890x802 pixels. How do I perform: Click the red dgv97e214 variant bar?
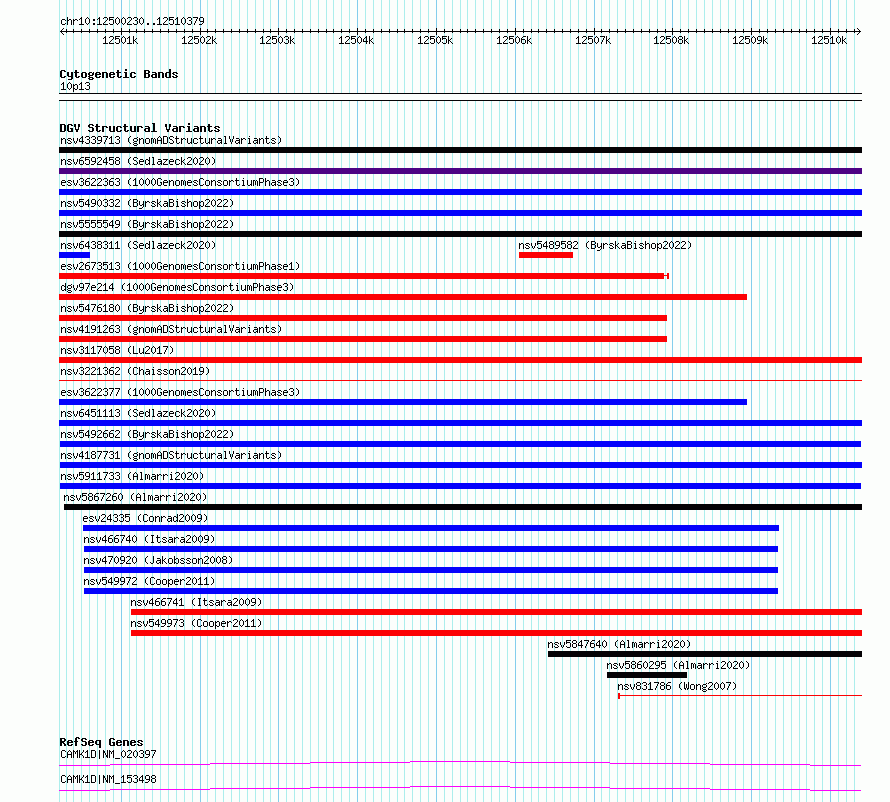pyautogui.click(x=403, y=297)
